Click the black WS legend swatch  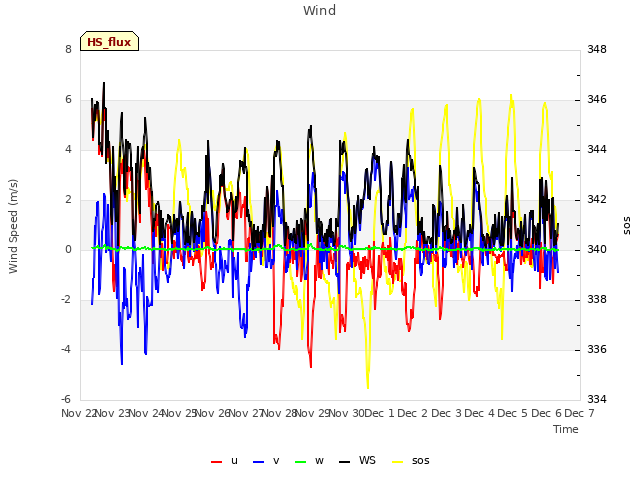[344, 462]
